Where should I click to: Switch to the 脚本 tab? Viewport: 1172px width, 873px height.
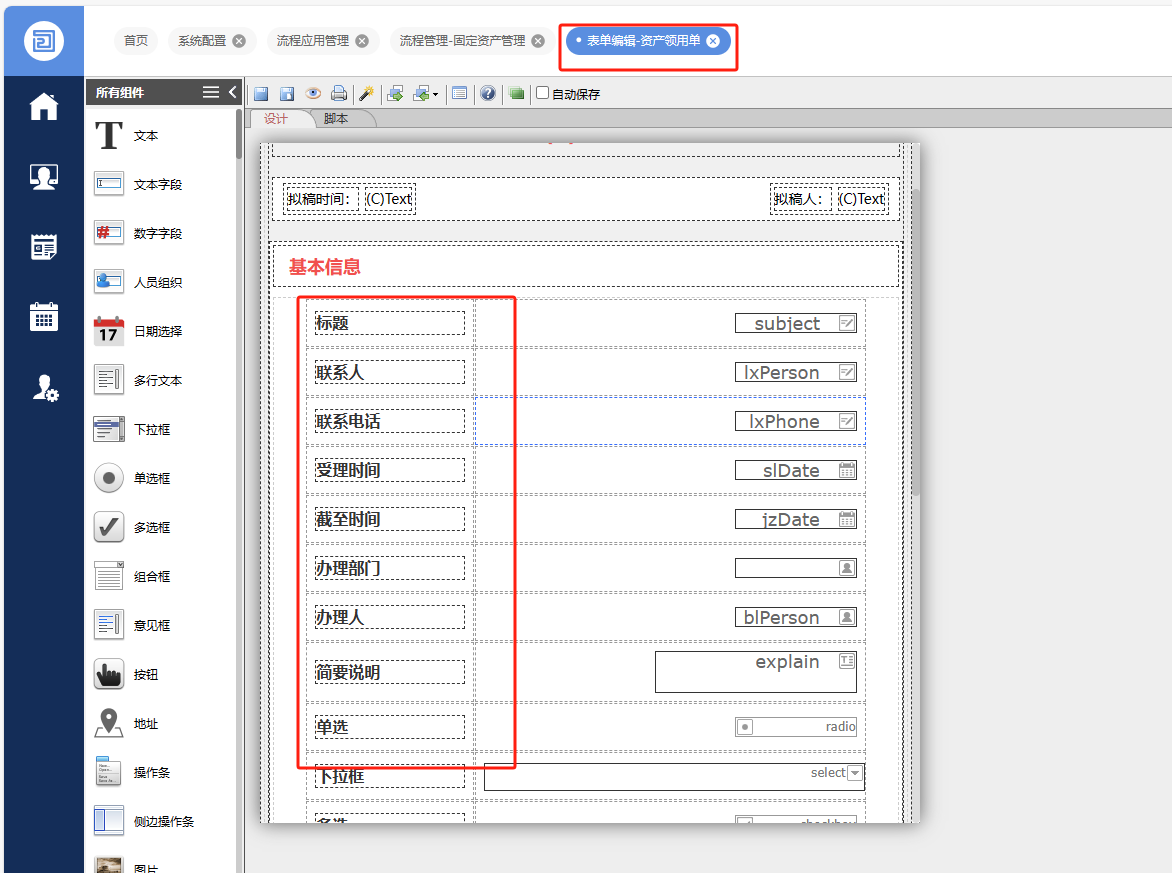336,118
